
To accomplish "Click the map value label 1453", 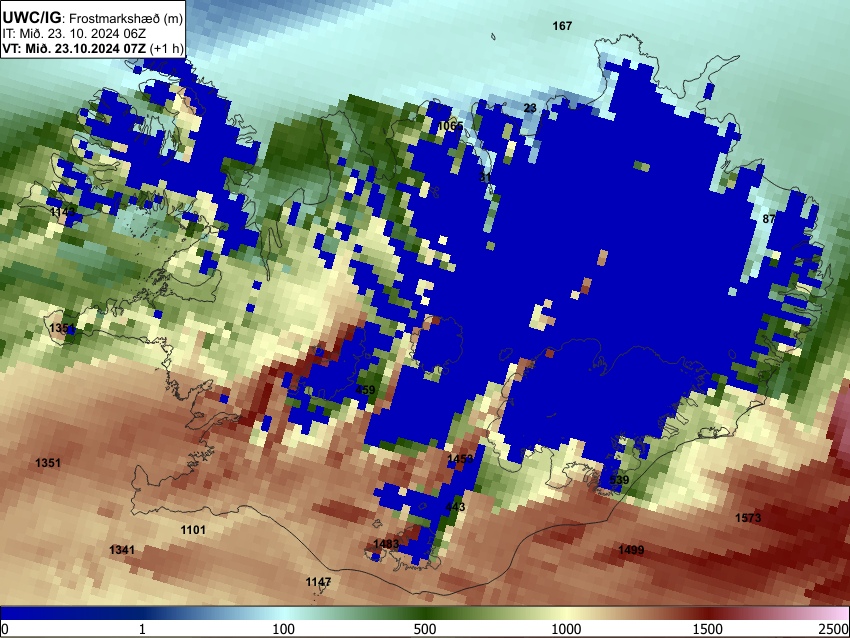I will coord(460,459).
